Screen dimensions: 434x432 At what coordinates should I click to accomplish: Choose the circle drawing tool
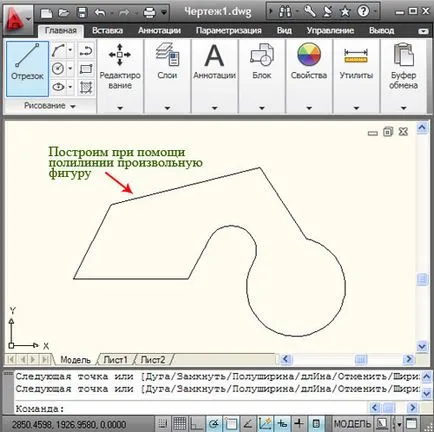(x=58, y=69)
